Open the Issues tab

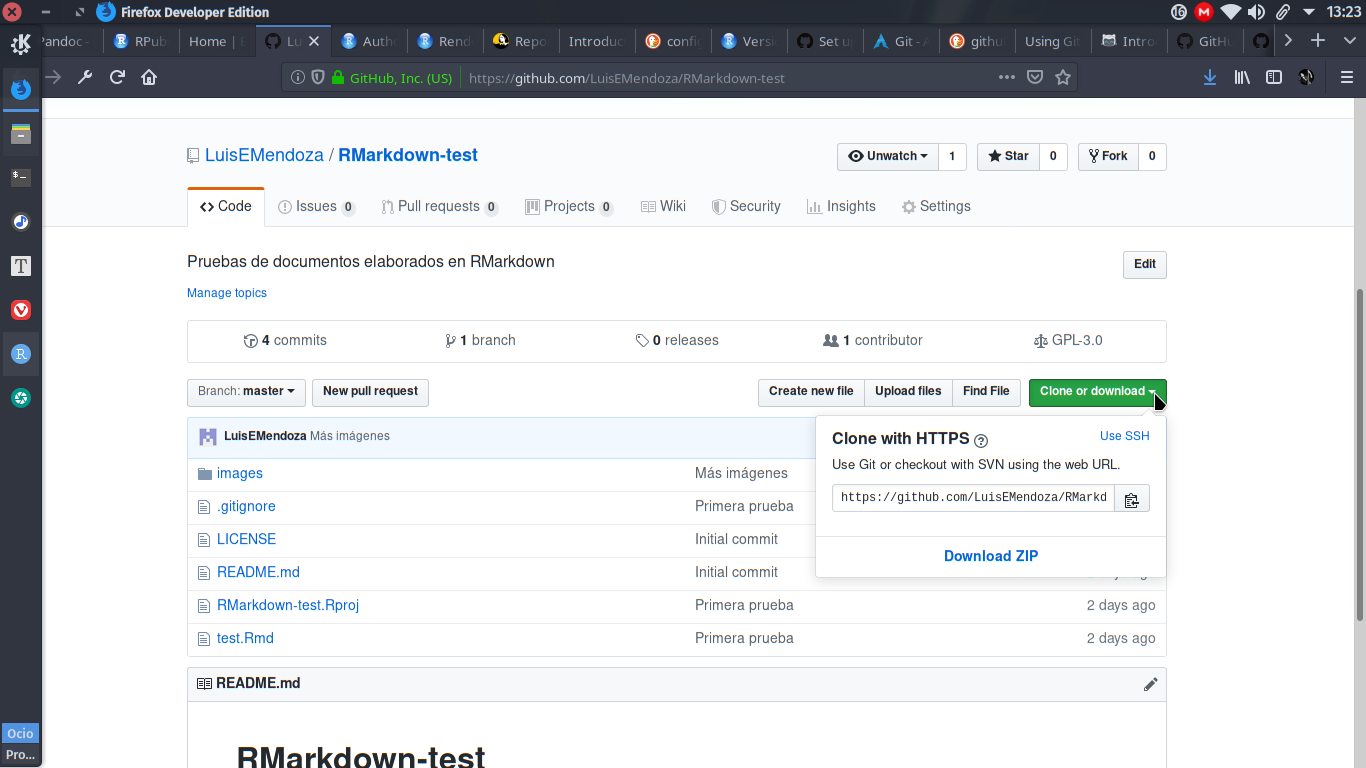coord(316,206)
